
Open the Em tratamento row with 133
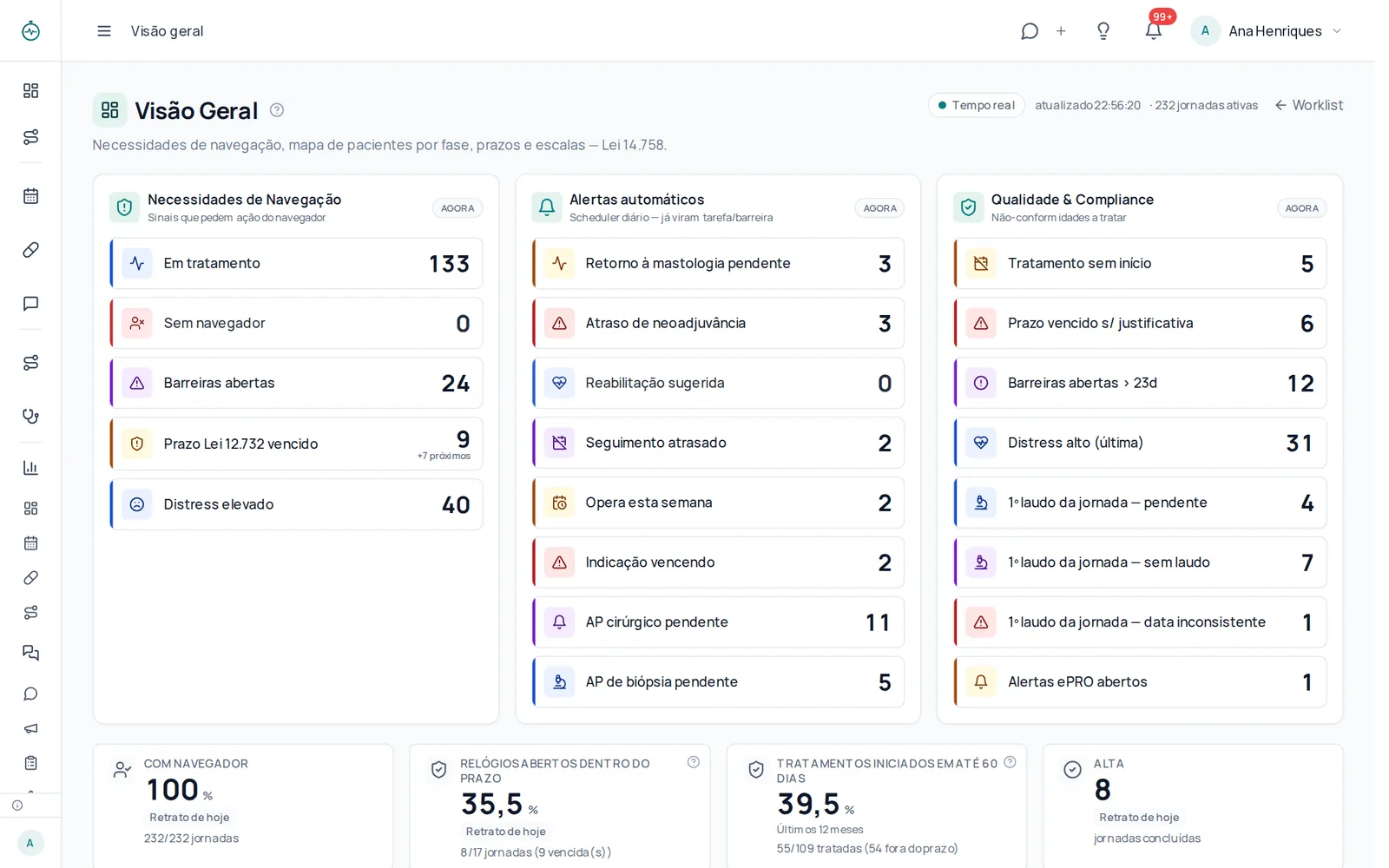coord(296,263)
